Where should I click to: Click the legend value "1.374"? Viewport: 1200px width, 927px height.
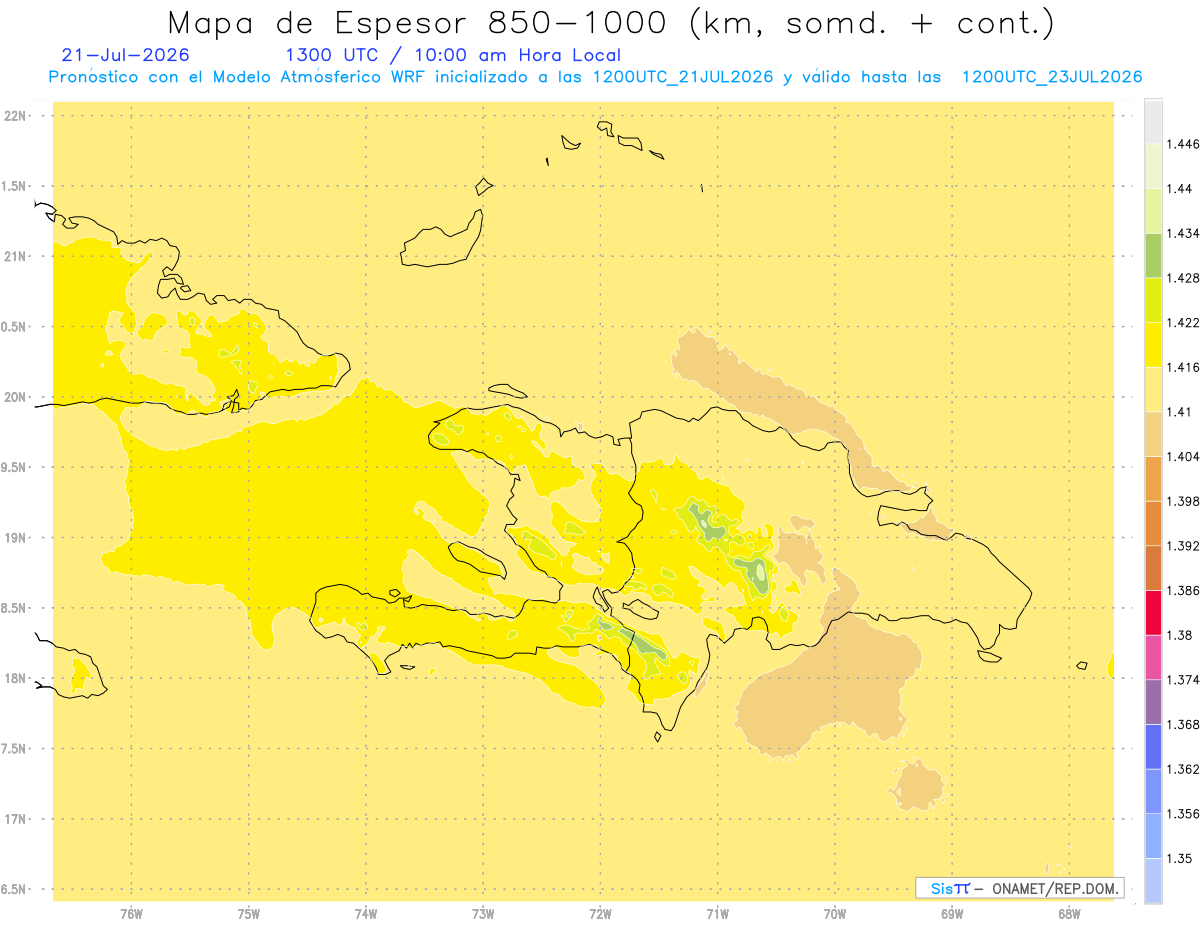[x=1183, y=679]
